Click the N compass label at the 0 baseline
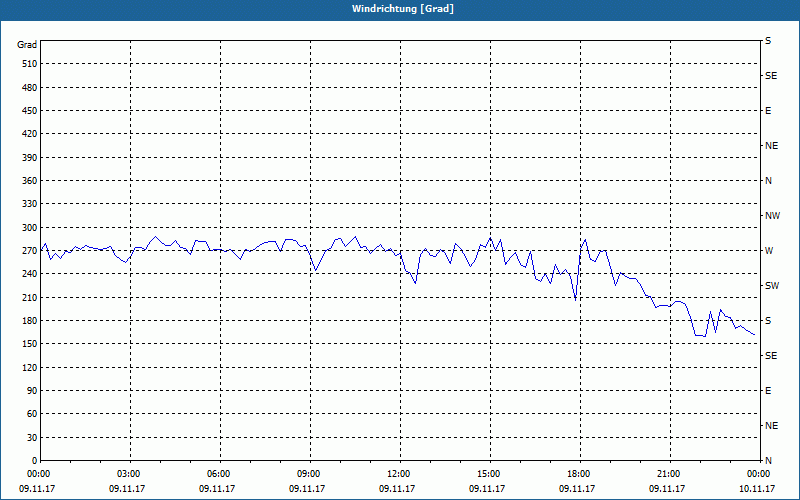Viewport: 800px width, 500px height. click(768, 461)
